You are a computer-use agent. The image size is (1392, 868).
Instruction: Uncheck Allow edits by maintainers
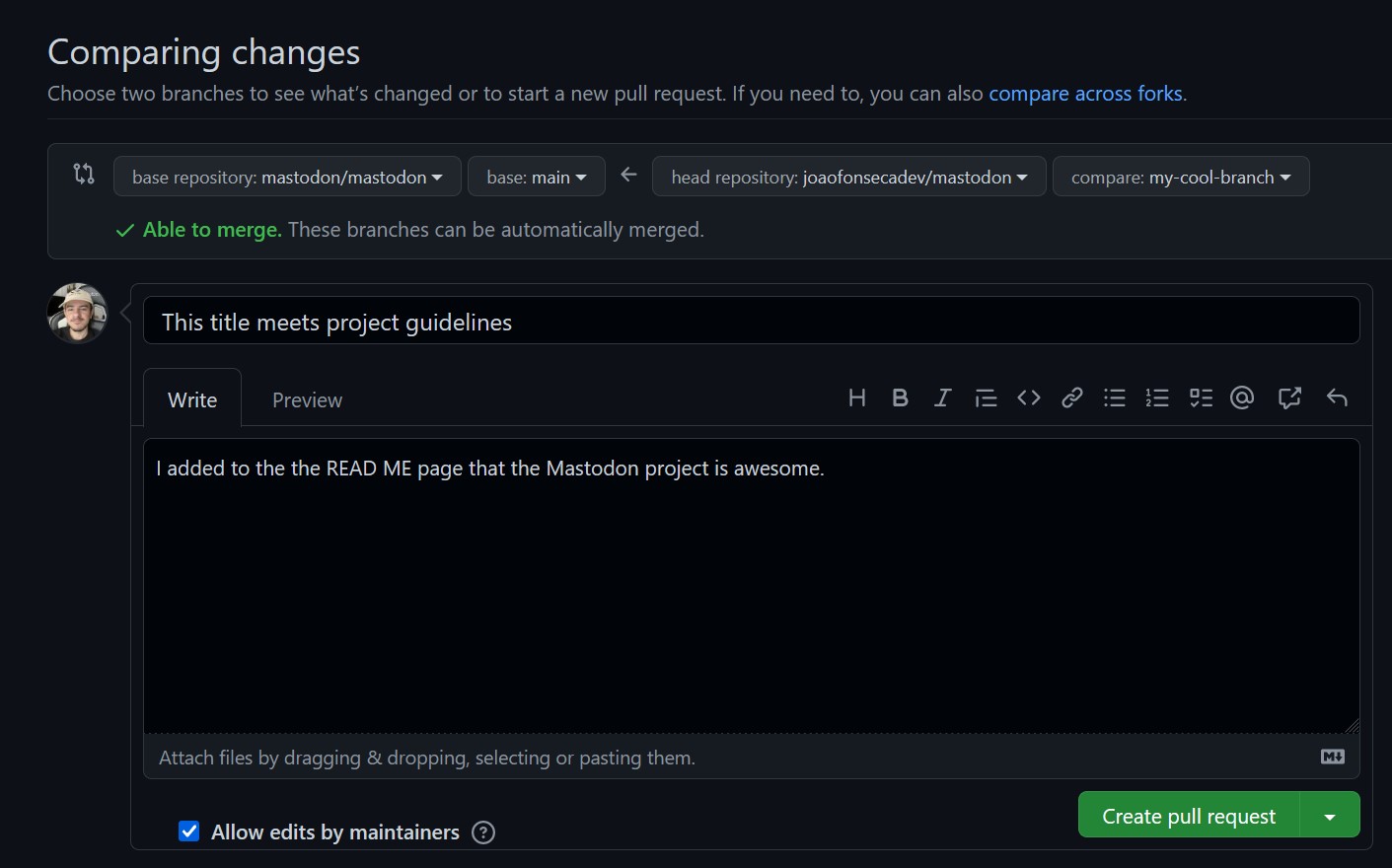(x=189, y=832)
